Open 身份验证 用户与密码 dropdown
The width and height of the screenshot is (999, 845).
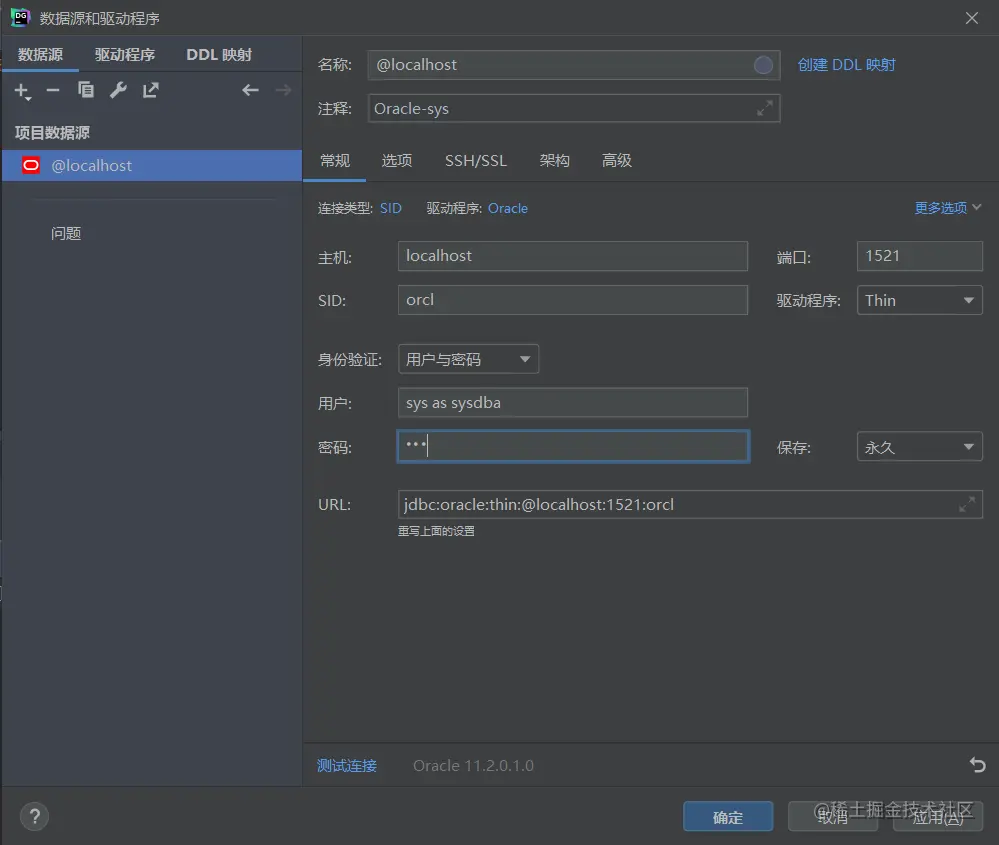(468, 359)
